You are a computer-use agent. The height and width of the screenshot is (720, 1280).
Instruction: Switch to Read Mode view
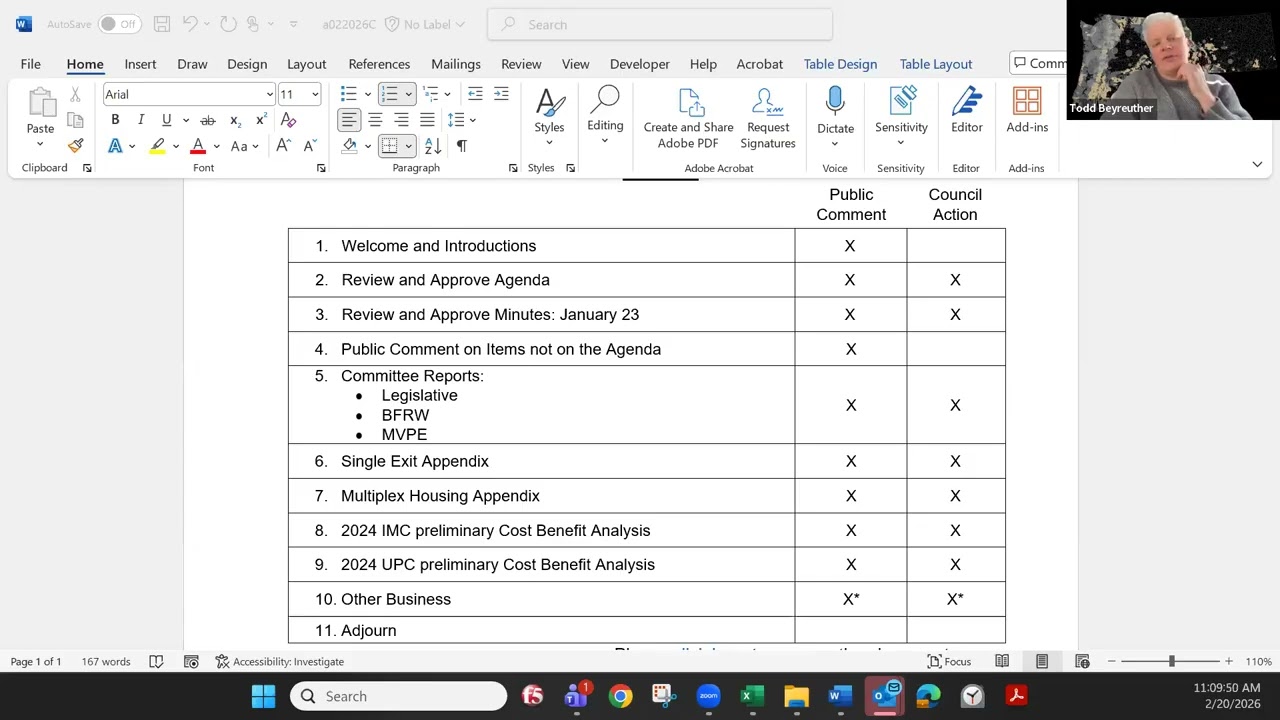1002,661
